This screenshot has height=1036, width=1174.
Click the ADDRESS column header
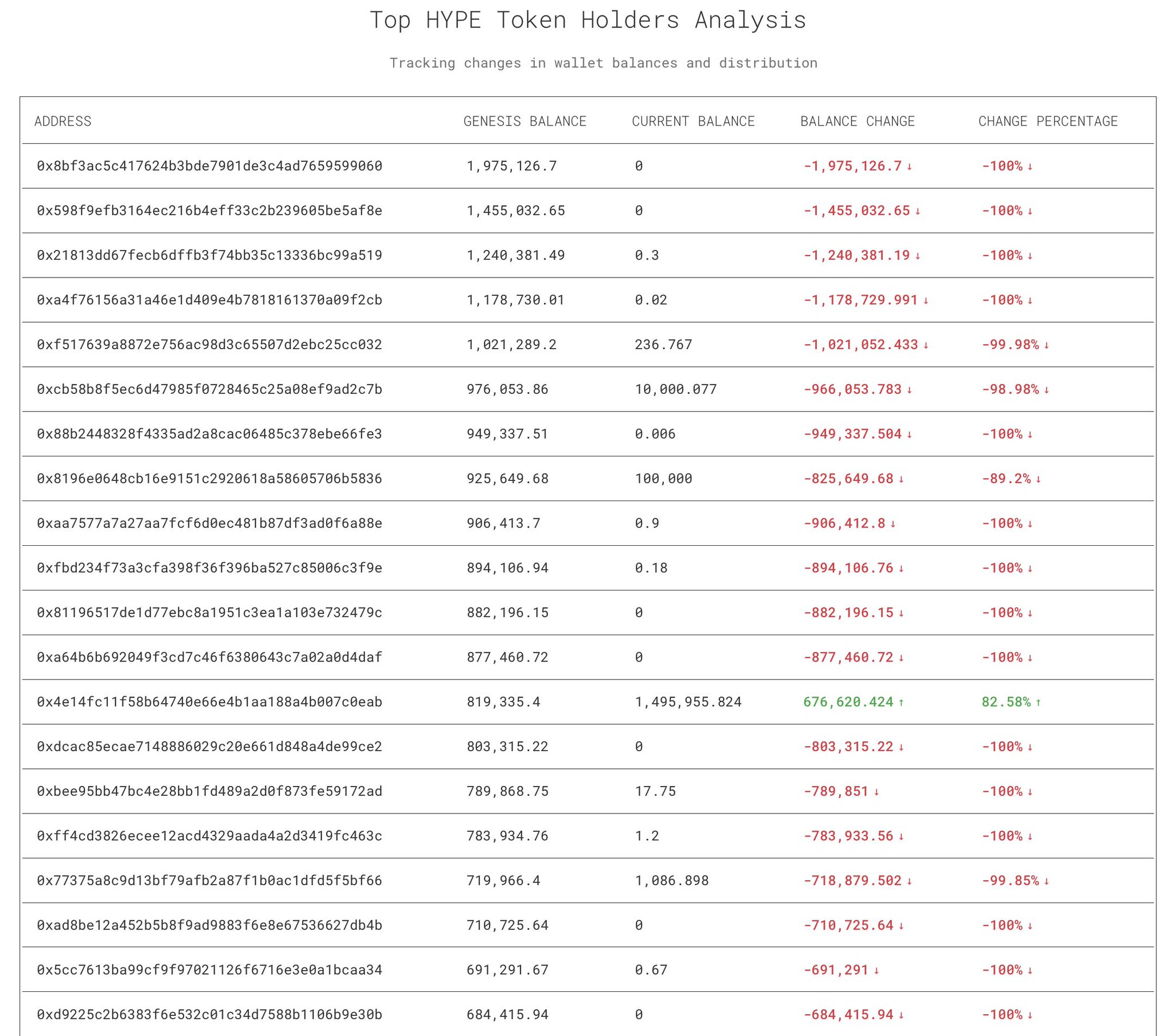pyautogui.click(x=62, y=121)
